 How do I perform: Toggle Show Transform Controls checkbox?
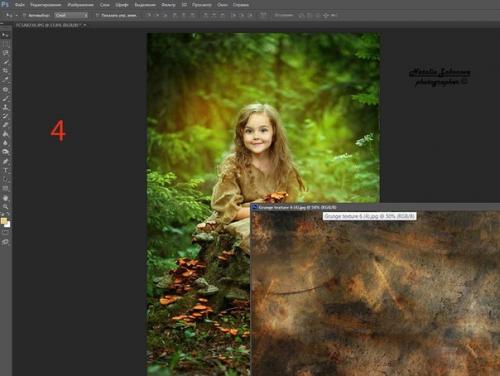coord(97,15)
